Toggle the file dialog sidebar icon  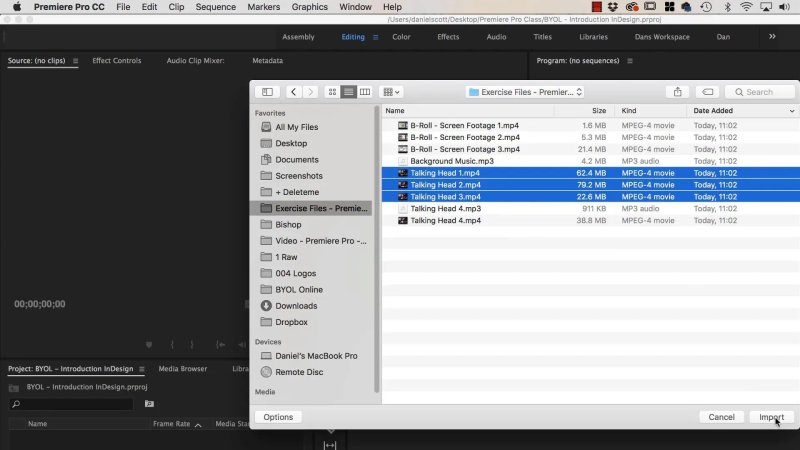(267, 92)
